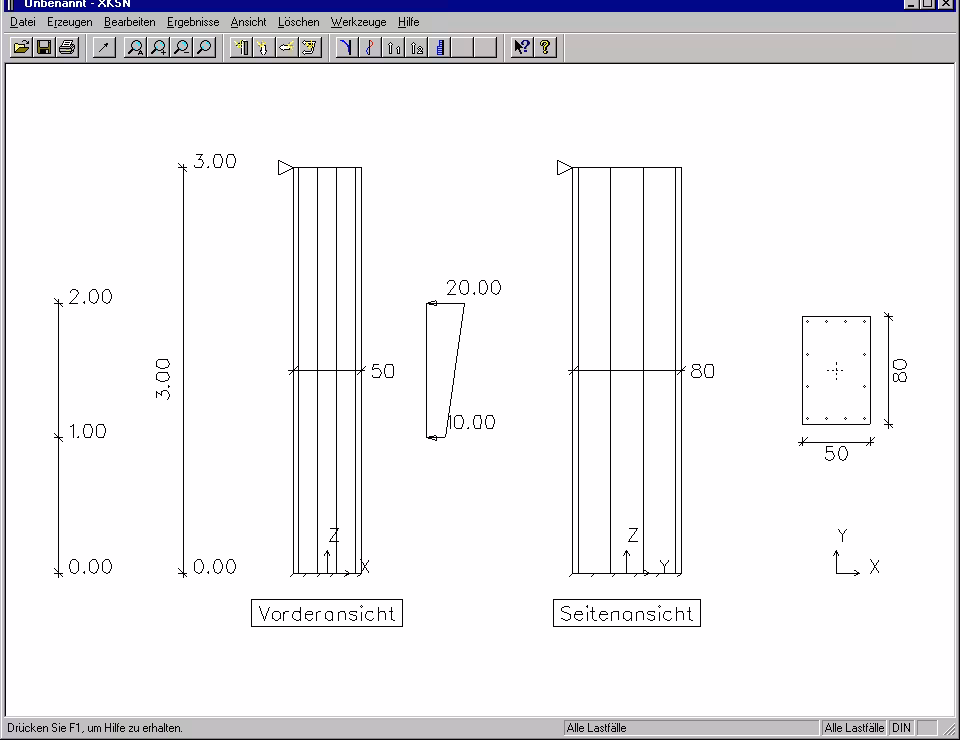
Task: Click the cross-section rectangle drawing
Action: 836,371
